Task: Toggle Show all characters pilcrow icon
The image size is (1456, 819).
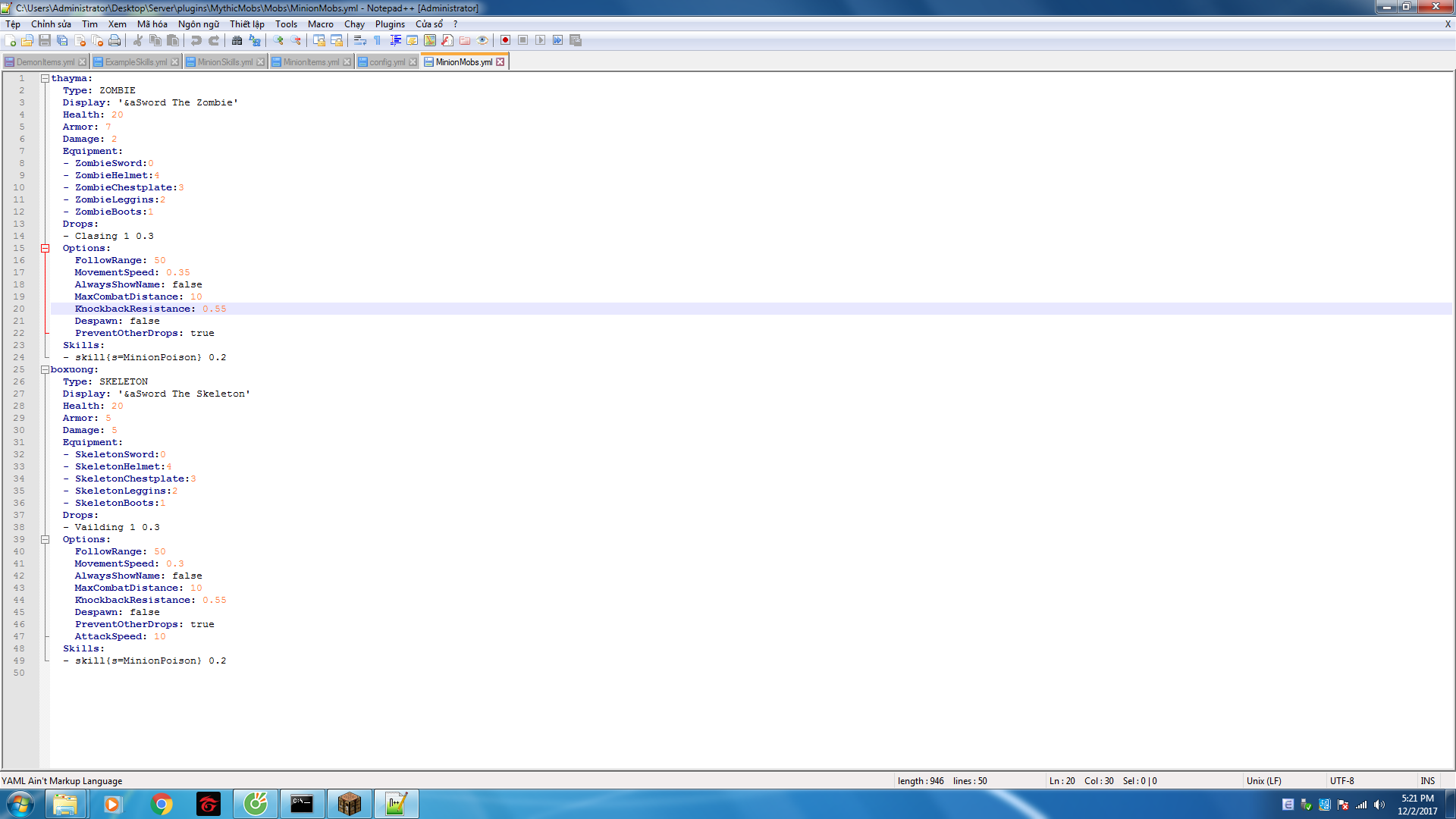Action: [x=378, y=40]
